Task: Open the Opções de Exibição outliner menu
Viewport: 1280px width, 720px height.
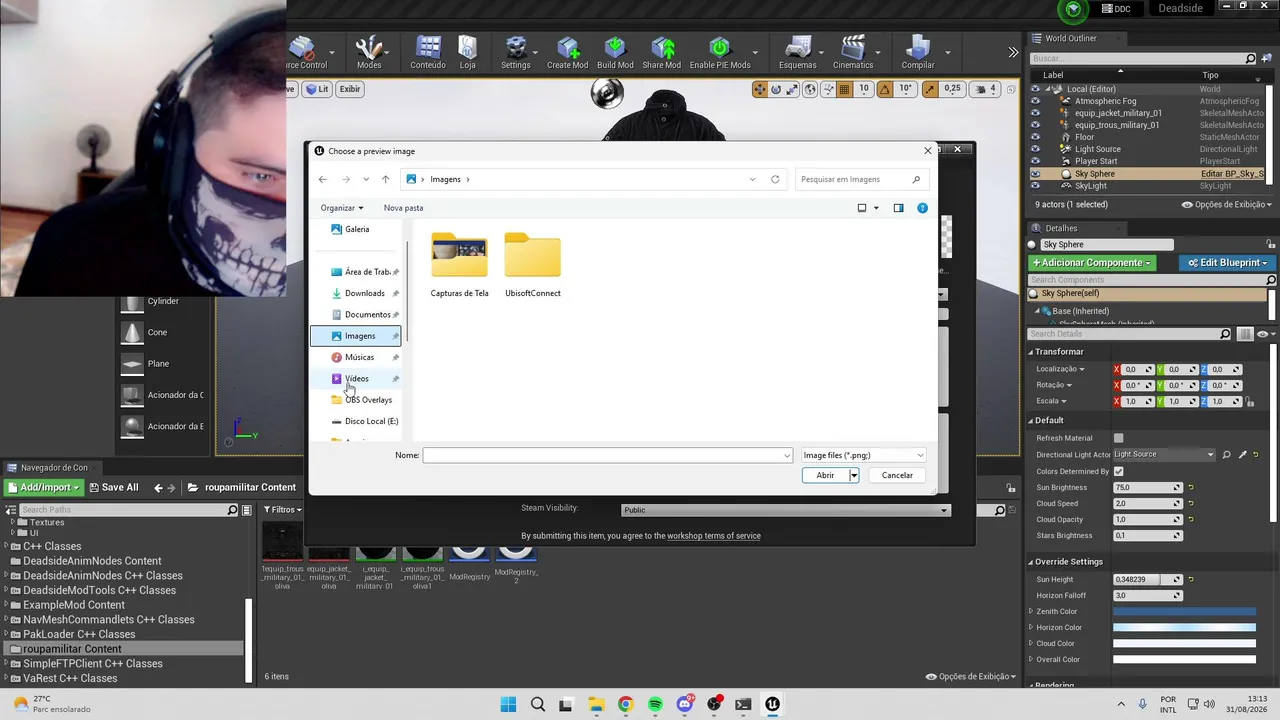Action: point(1228,204)
